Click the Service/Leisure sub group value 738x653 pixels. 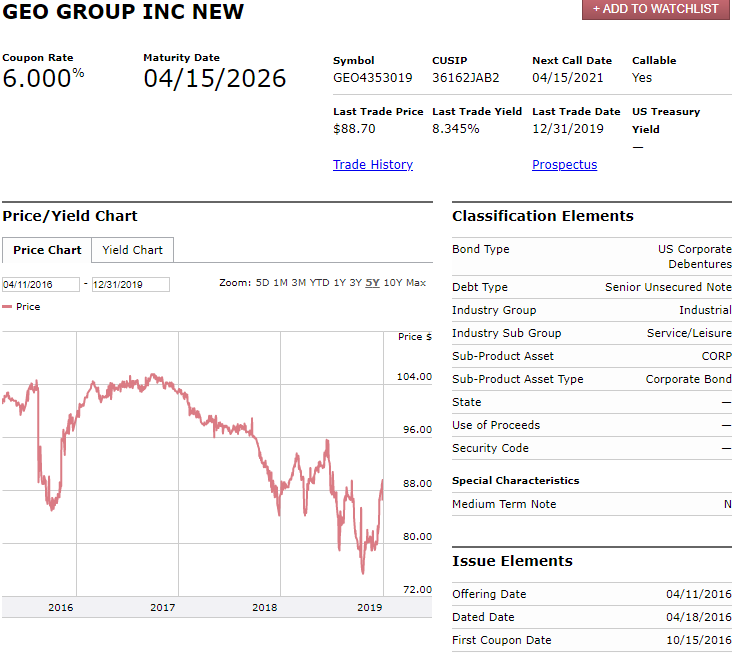689,333
